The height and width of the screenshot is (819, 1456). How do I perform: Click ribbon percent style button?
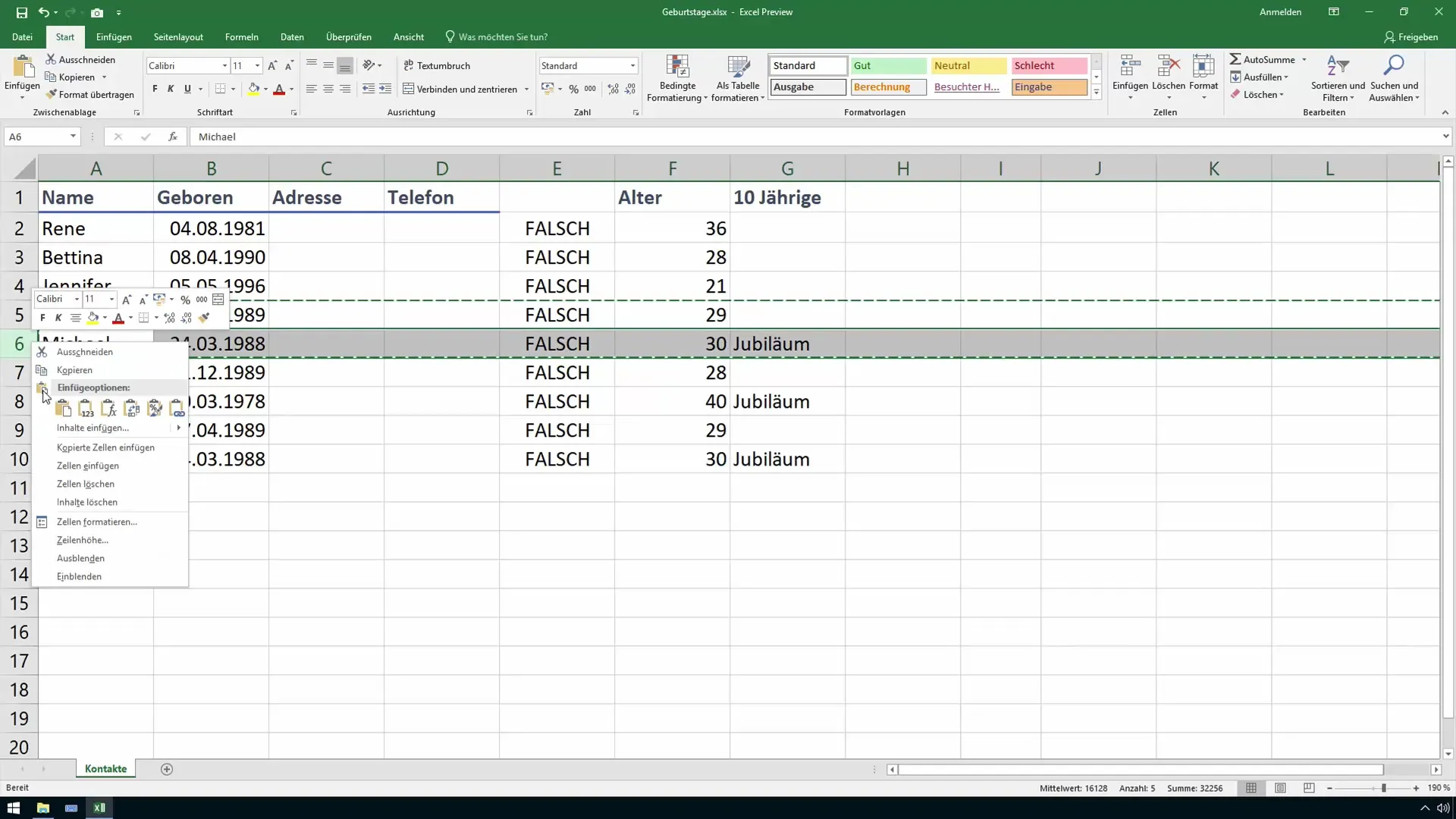574,89
